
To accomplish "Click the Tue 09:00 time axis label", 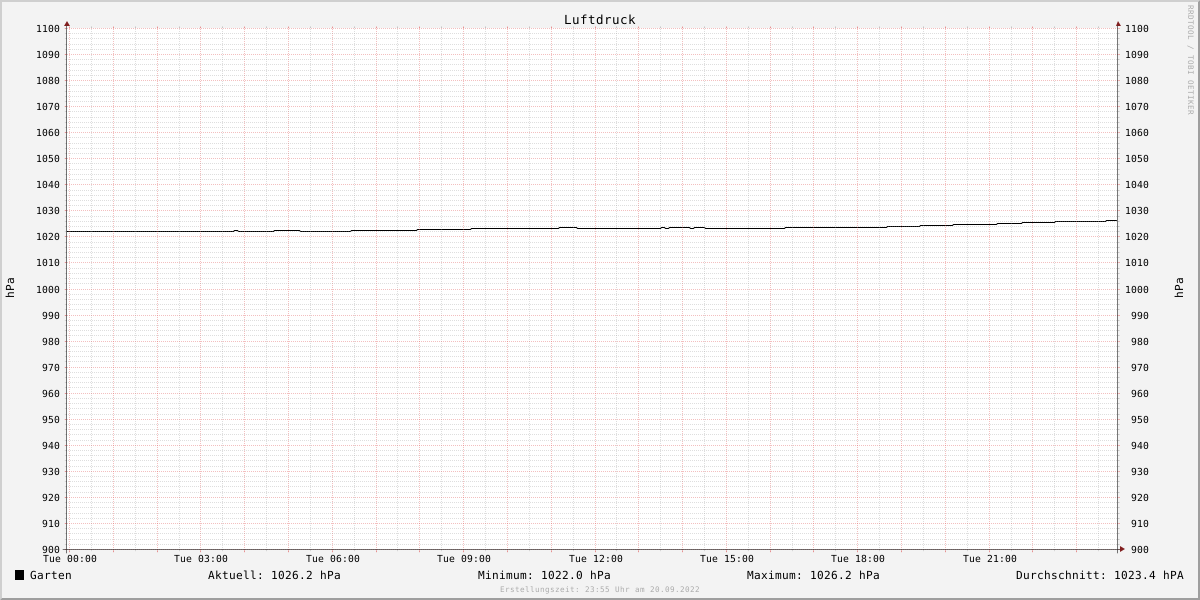I will 464,559.
